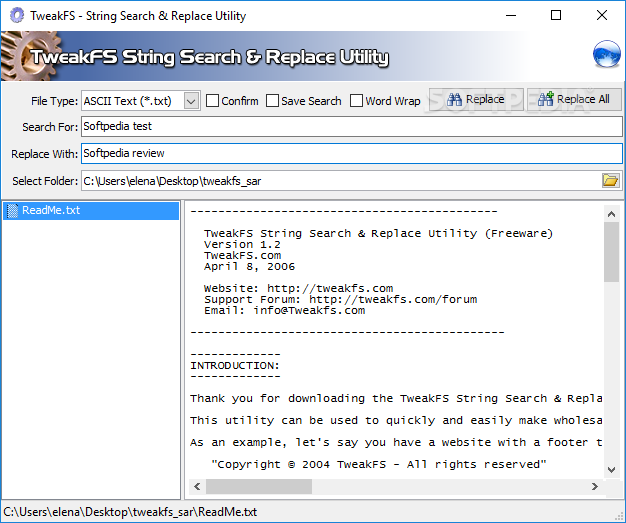The width and height of the screenshot is (626, 523).
Task: Click the horizontal scrollbar left arrow
Action: (197, 486)
